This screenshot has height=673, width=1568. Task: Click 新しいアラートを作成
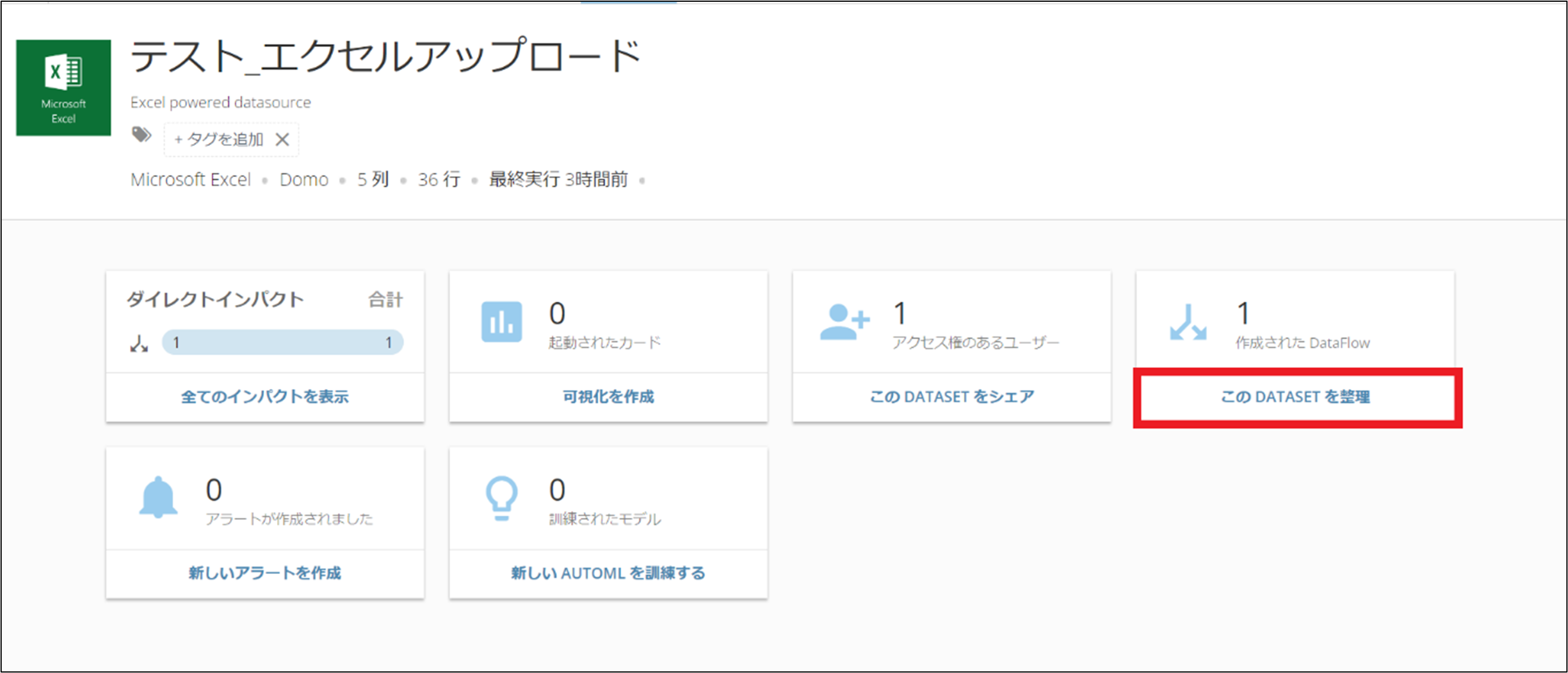pos(265,573)
